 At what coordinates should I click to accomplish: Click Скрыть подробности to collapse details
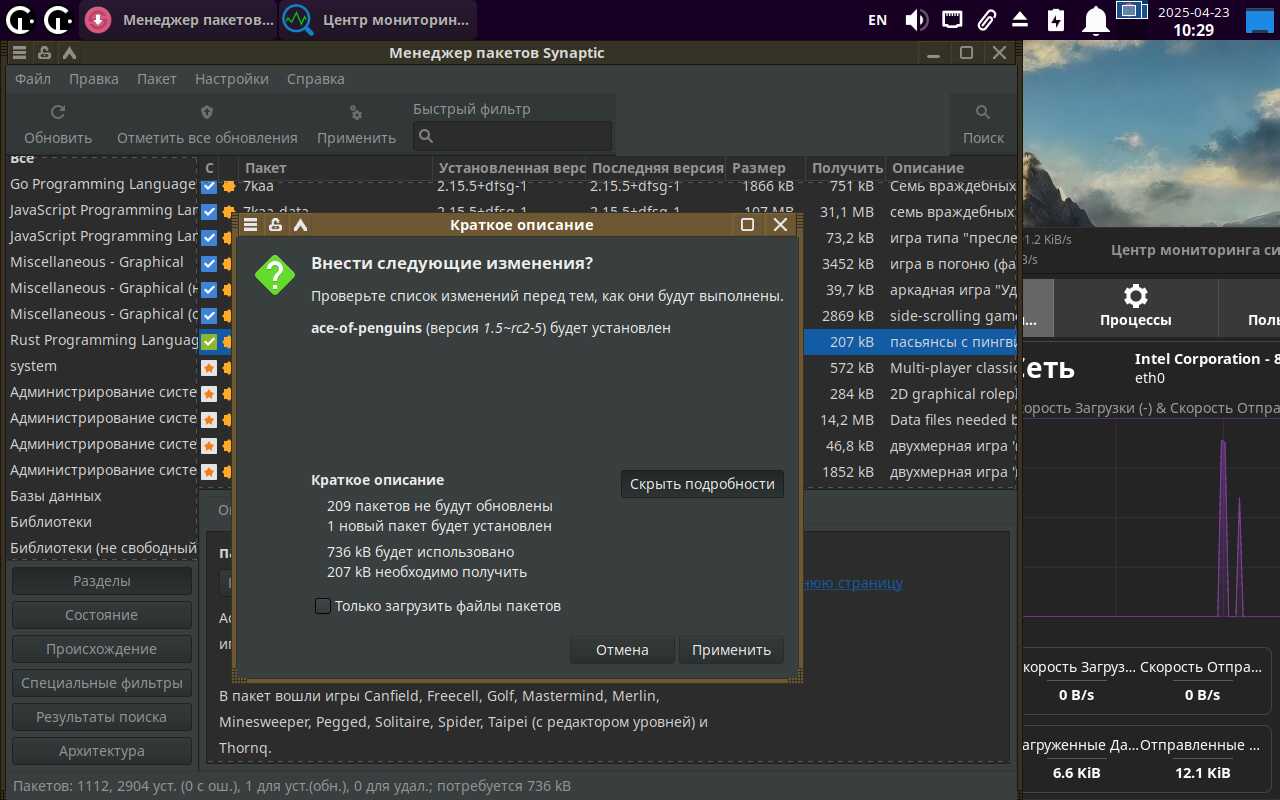coord(702,484)
